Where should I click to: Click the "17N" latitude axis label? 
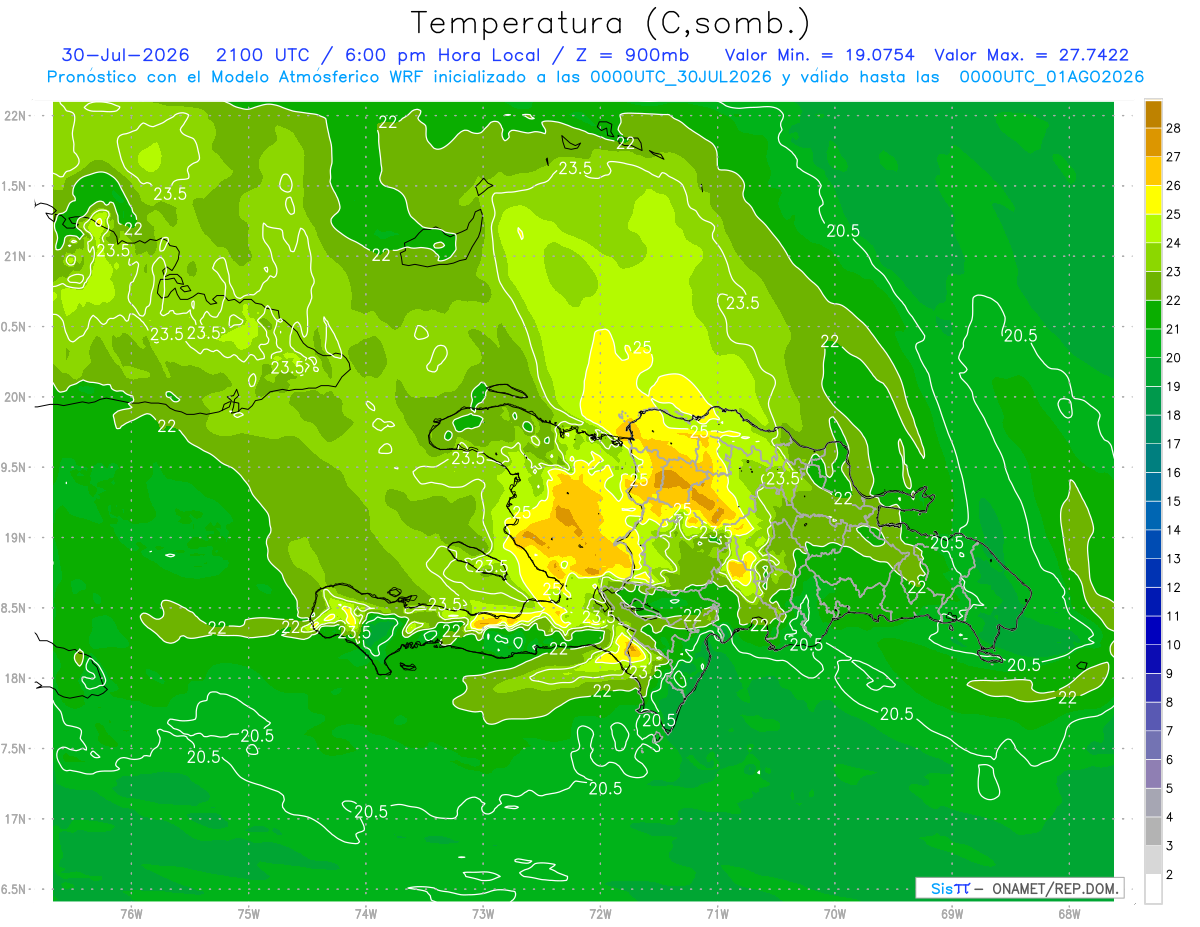(17, 819)
